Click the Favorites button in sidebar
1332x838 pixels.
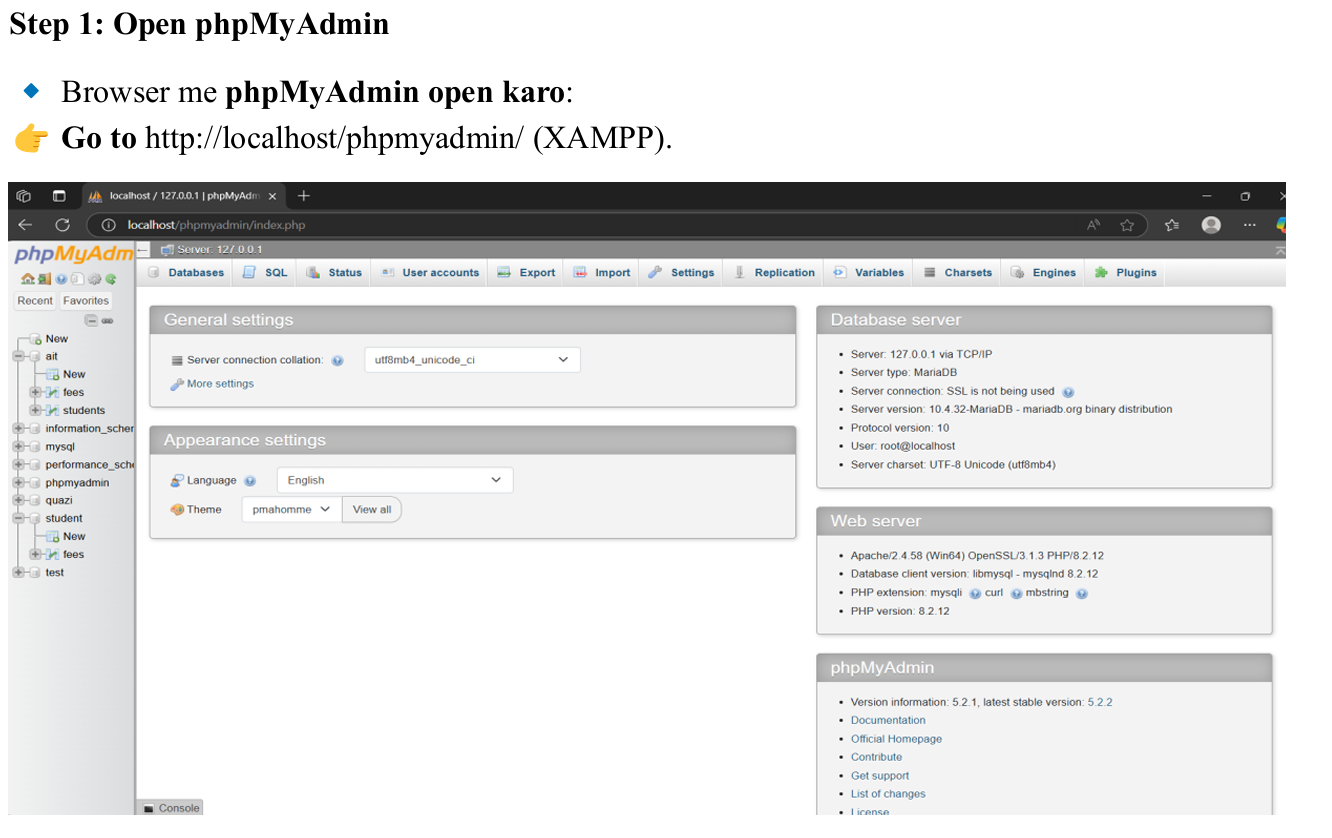coord(86,301)
